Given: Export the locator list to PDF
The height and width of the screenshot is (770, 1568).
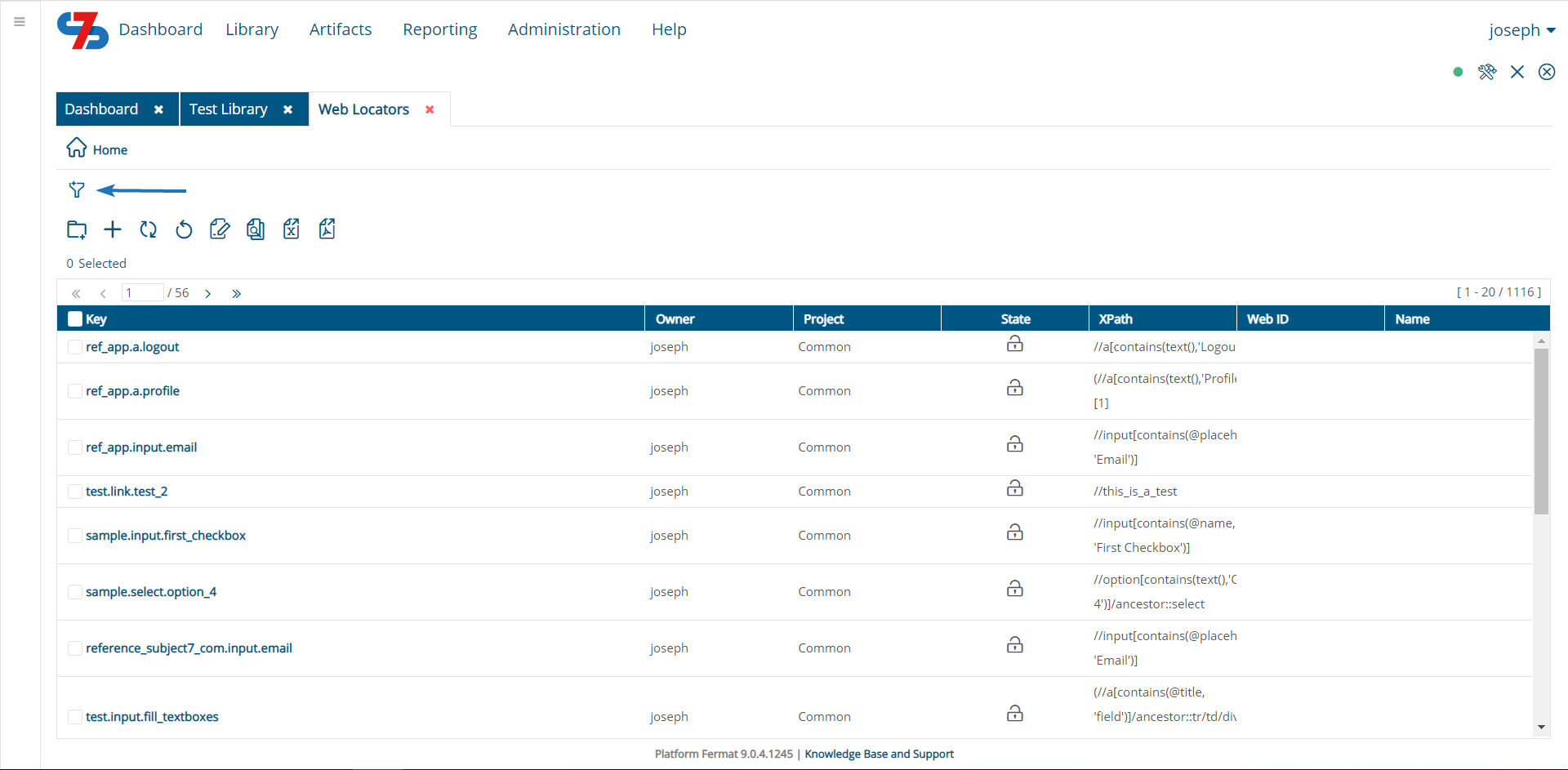Looking at the screenshot, I should pos(327,229).
